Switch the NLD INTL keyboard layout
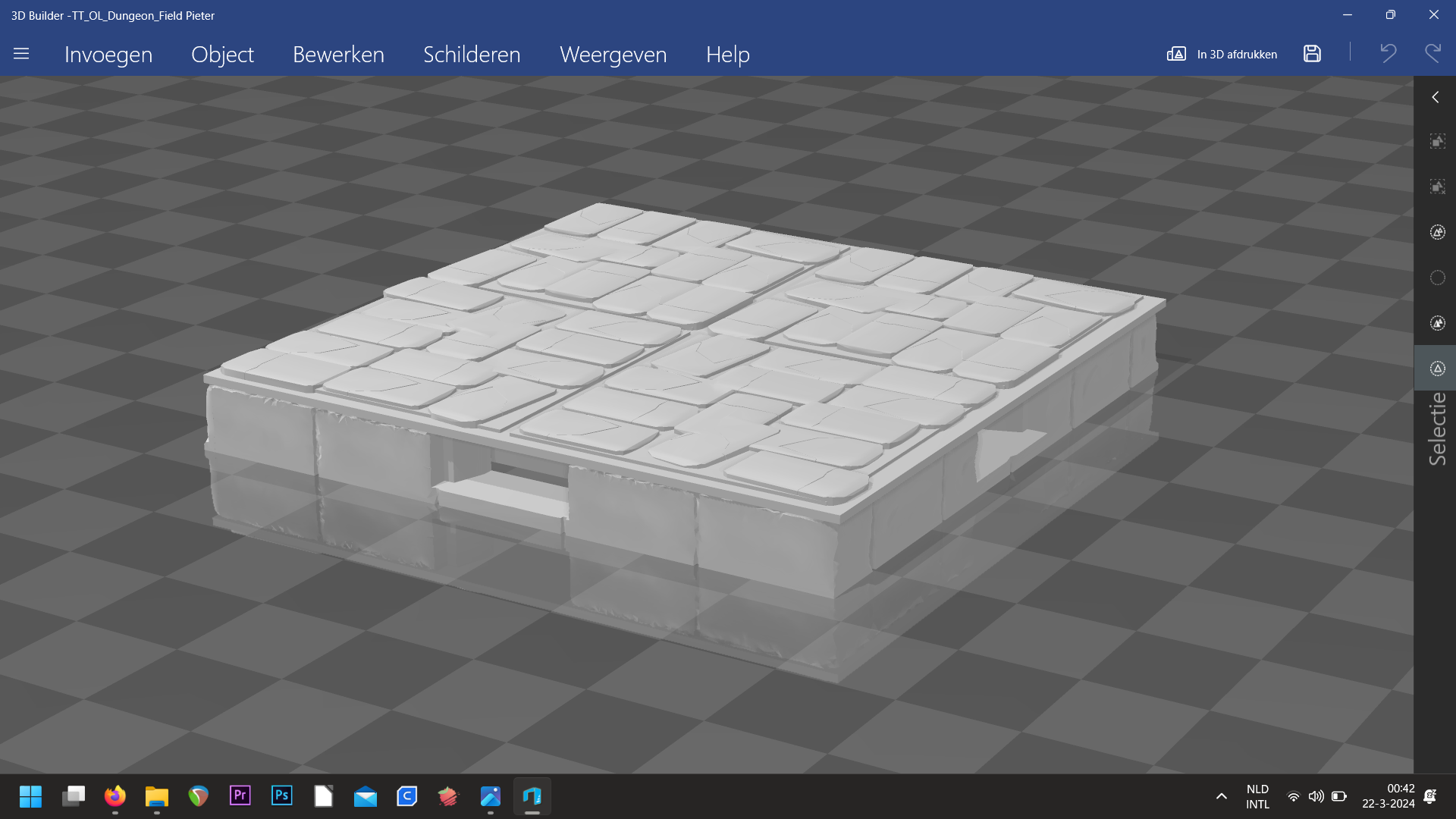The width and height of the screenshot is (1456, 819). [x=1257, y=796]
